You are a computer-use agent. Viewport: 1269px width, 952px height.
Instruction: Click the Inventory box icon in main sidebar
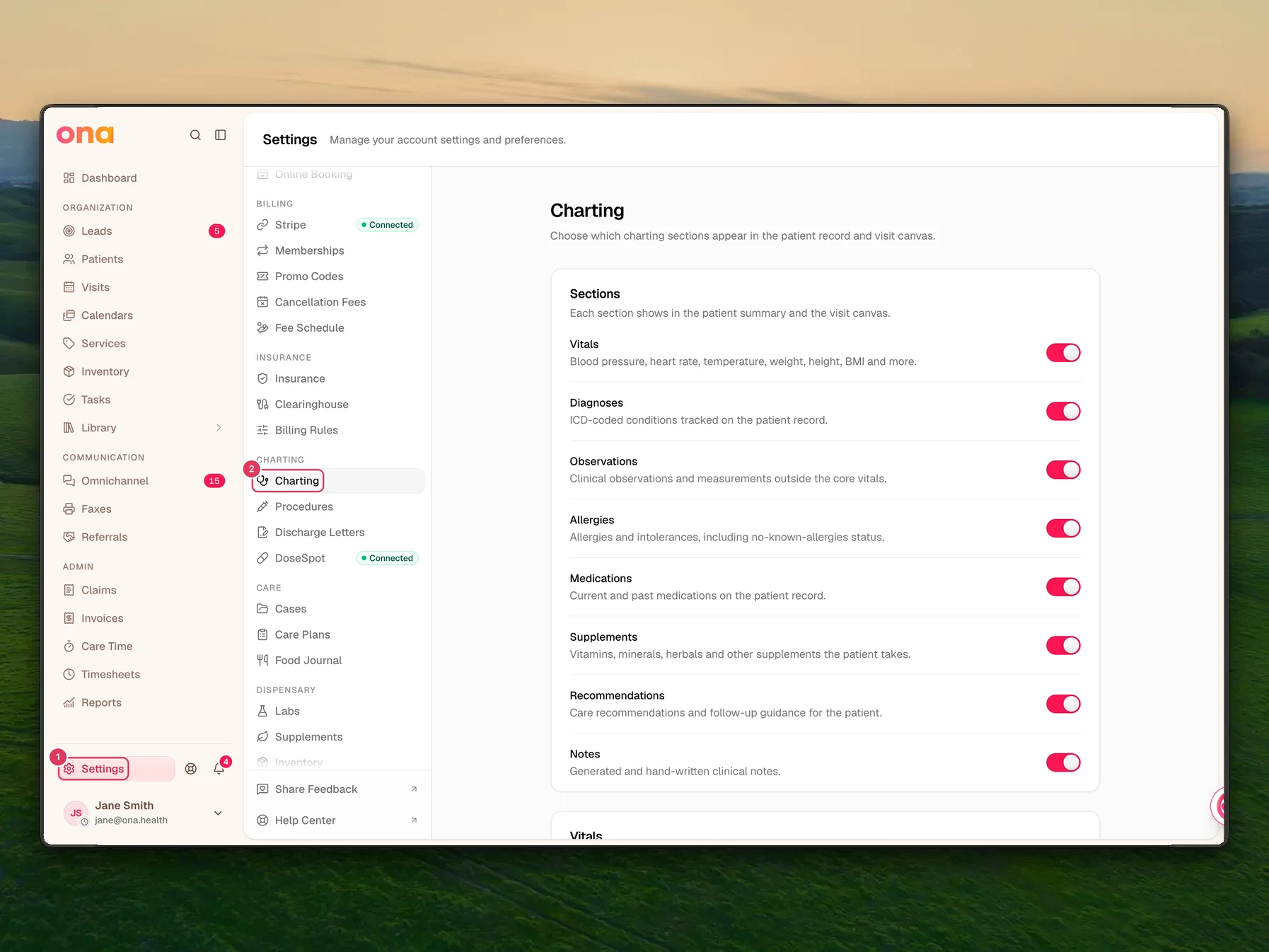69,372
